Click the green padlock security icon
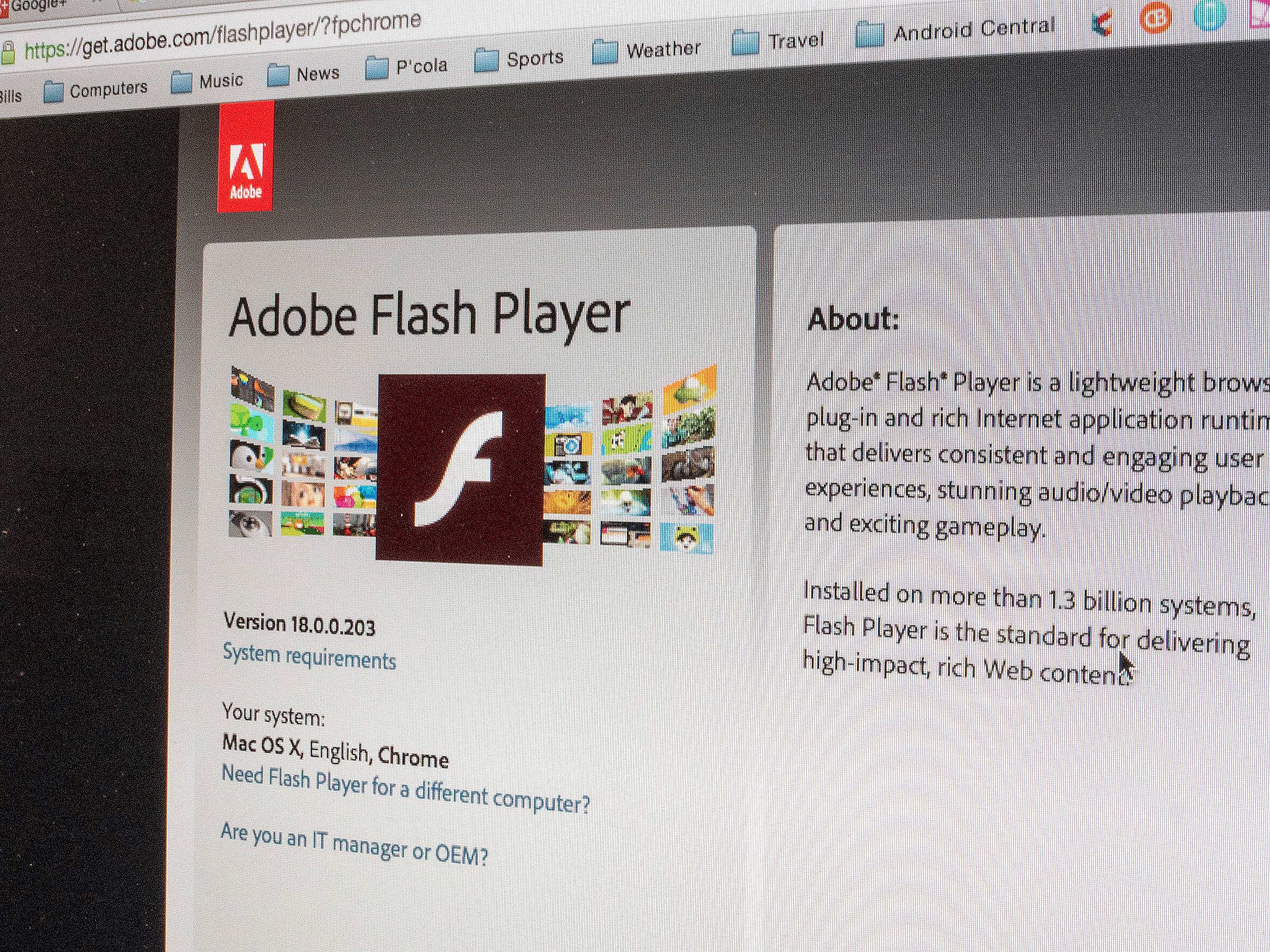 [x=7, y=53]
